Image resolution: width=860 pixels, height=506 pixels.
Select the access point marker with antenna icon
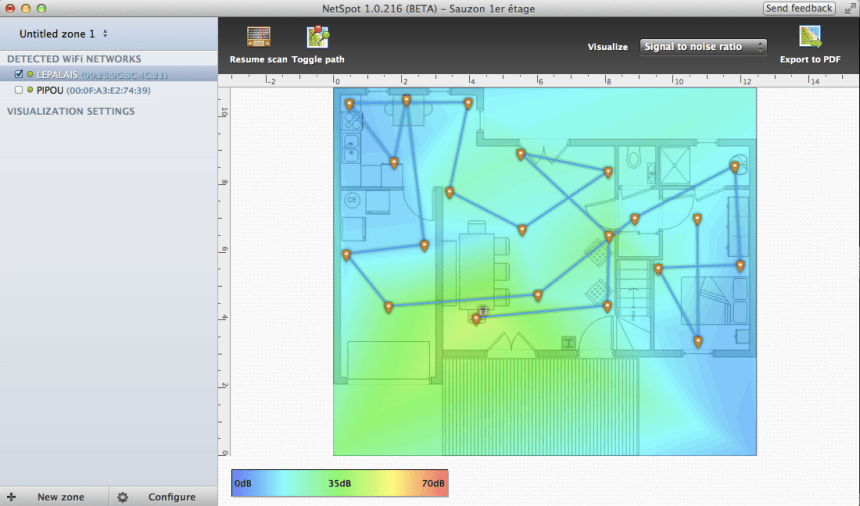[x=482, y=312]
